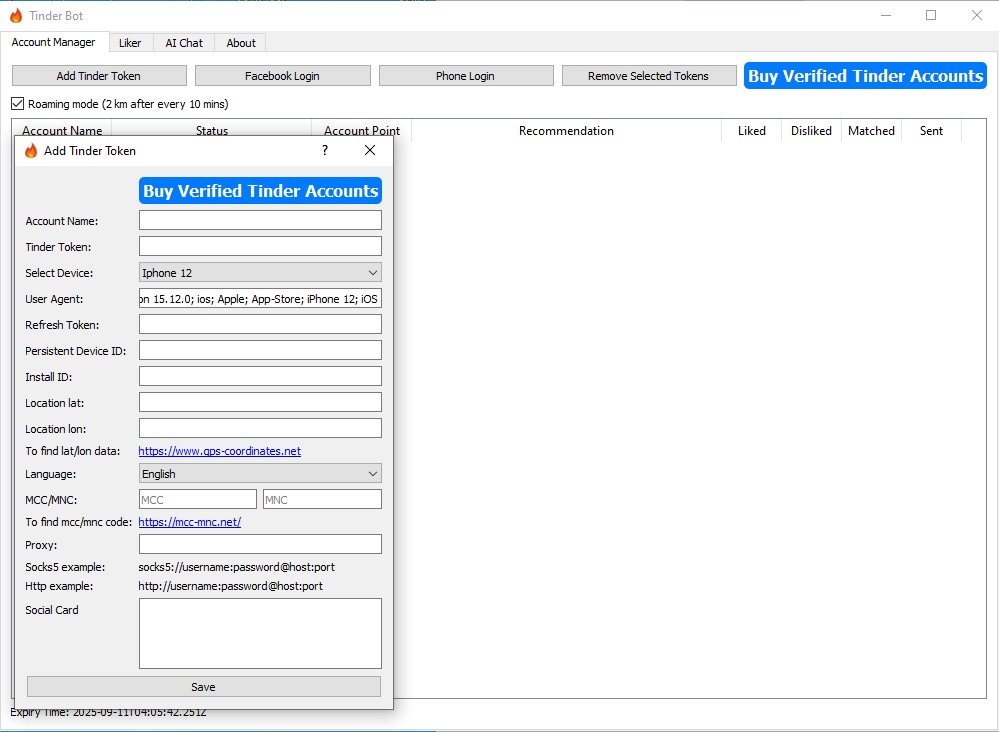Open the mcc-mnc.net link
This screenshot has width=999, height=732.
pyautogui.click(x=189, y=522)
